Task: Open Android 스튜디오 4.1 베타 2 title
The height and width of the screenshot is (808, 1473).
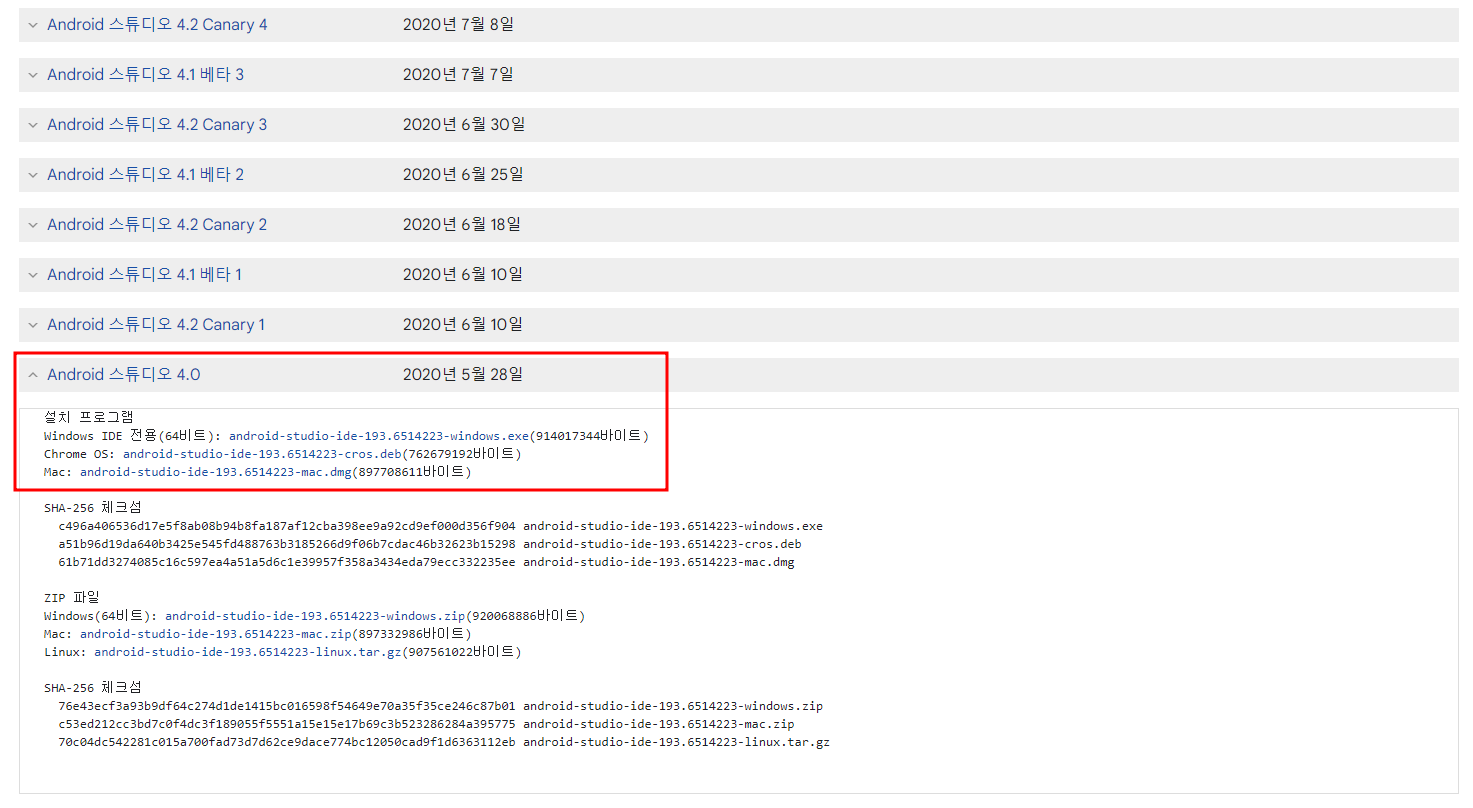Action: pos(145,175)
